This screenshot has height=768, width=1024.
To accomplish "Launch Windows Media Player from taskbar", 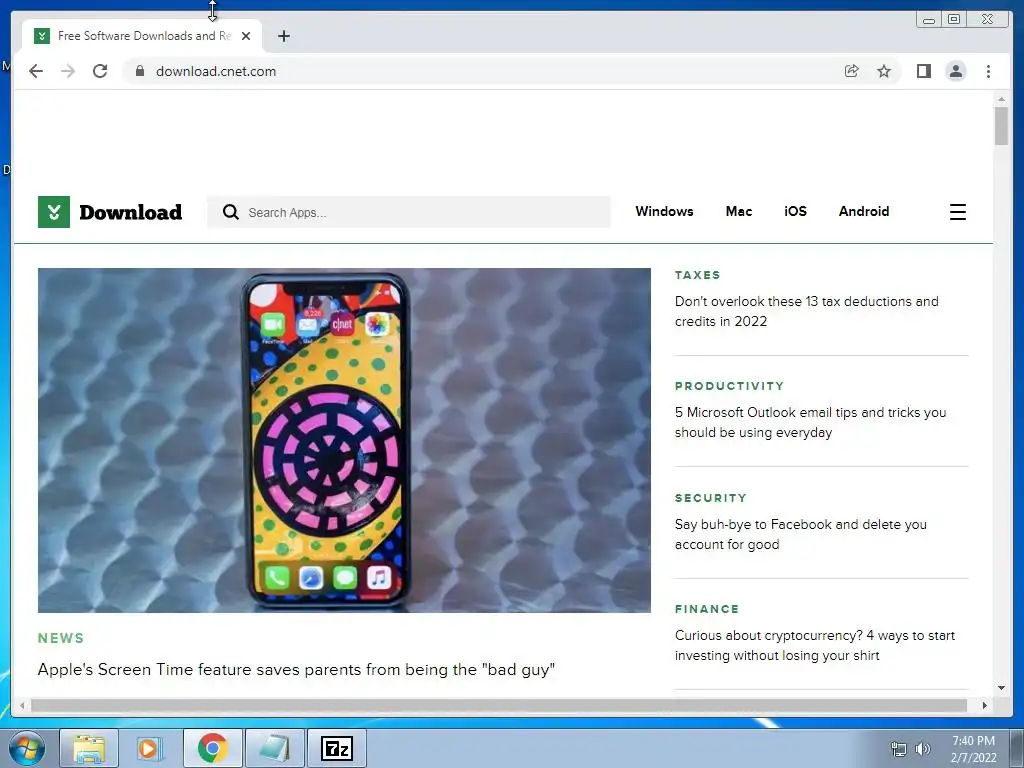I will [148, 748].
